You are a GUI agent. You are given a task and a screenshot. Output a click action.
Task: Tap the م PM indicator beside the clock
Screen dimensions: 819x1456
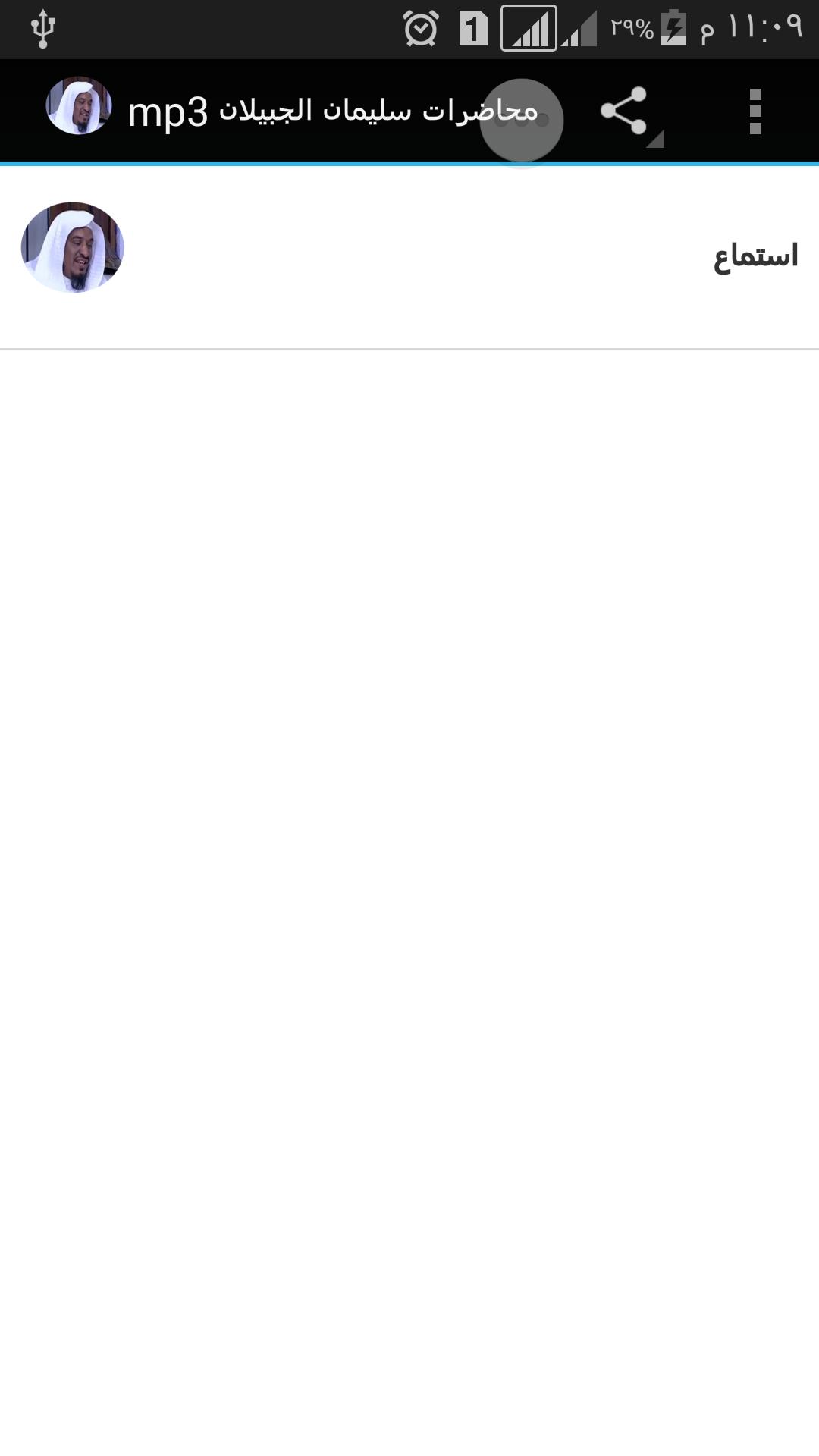(x=708, y=32)
